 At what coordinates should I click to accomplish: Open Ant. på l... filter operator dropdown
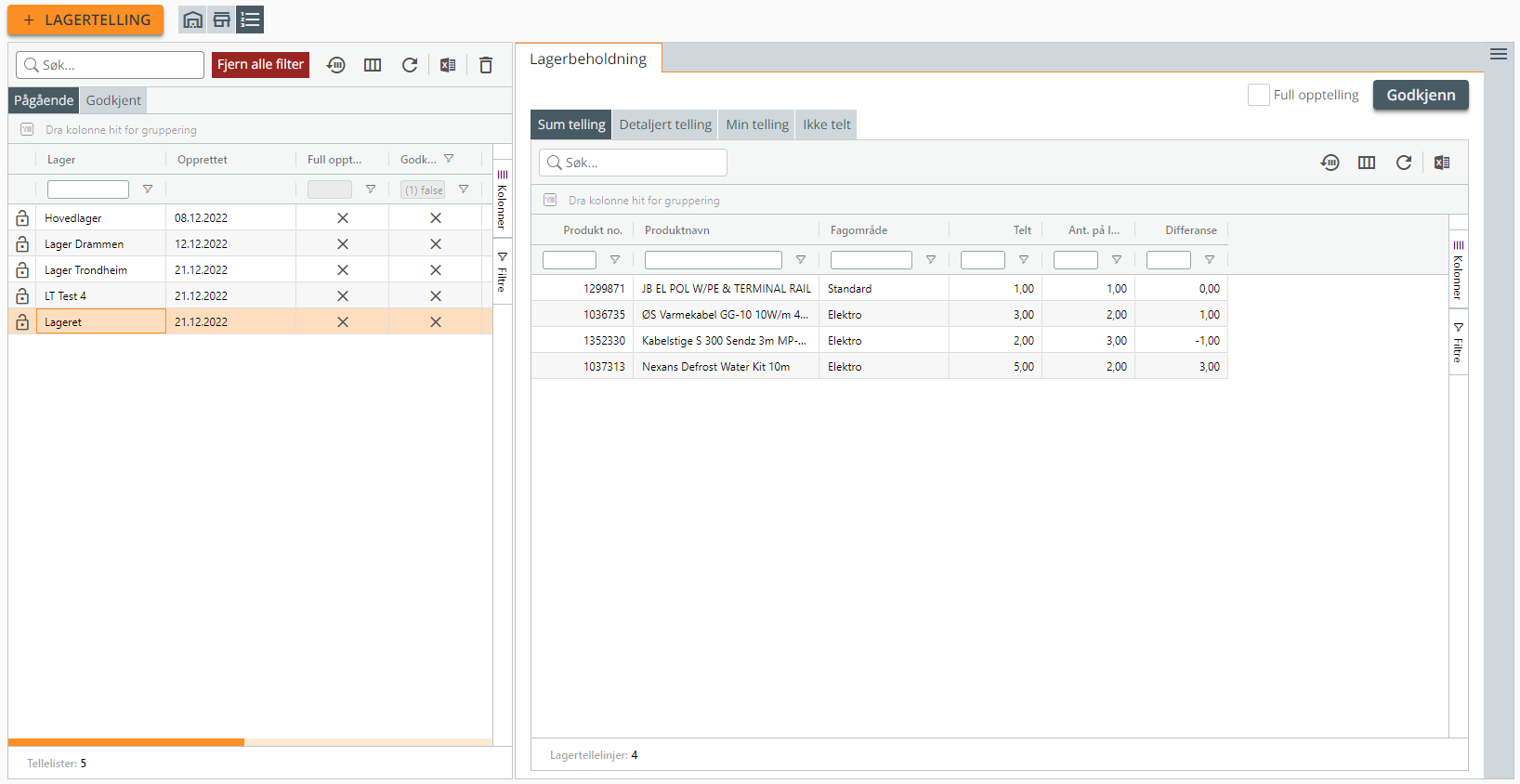(1116, 260)
